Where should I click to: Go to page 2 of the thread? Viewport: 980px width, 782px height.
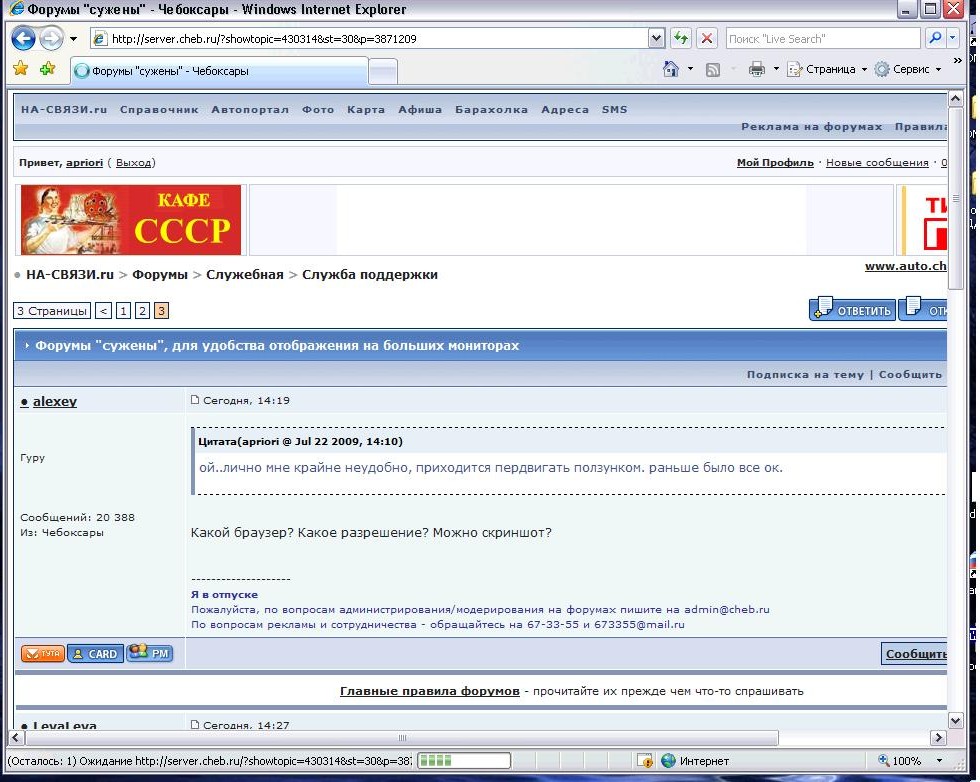tap(143, 311)
